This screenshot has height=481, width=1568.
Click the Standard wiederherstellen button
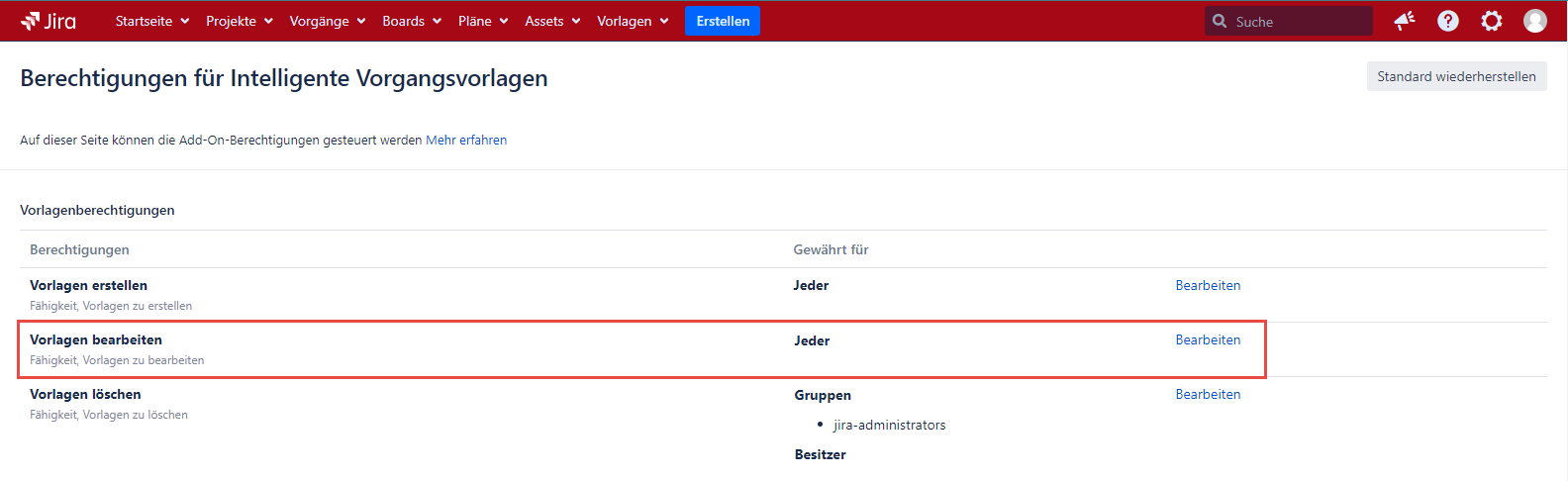tap(1456, 76)
